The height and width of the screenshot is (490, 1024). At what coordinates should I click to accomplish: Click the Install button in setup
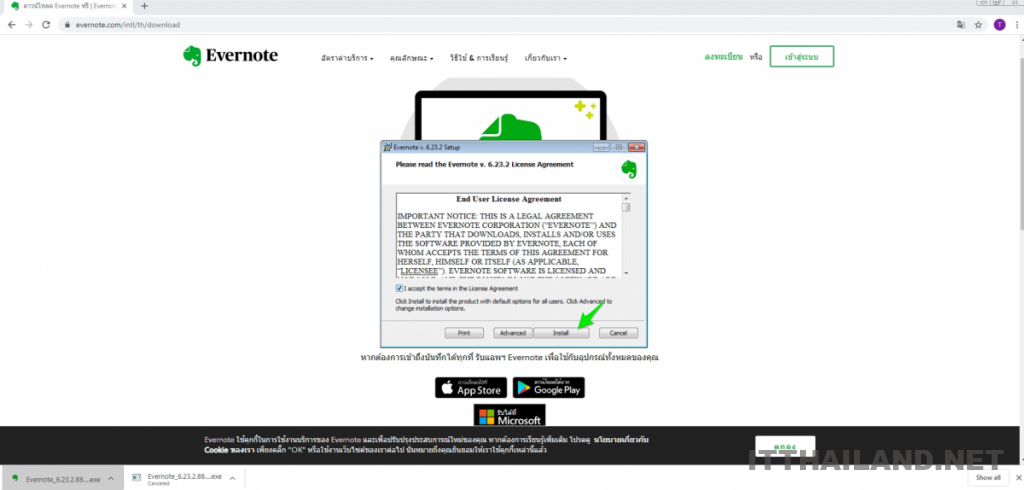point(561,333)
